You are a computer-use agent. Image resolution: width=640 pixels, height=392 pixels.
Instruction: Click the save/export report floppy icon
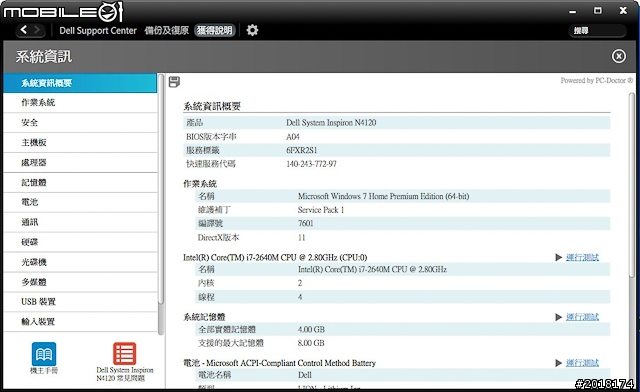(x=174, y=82)
